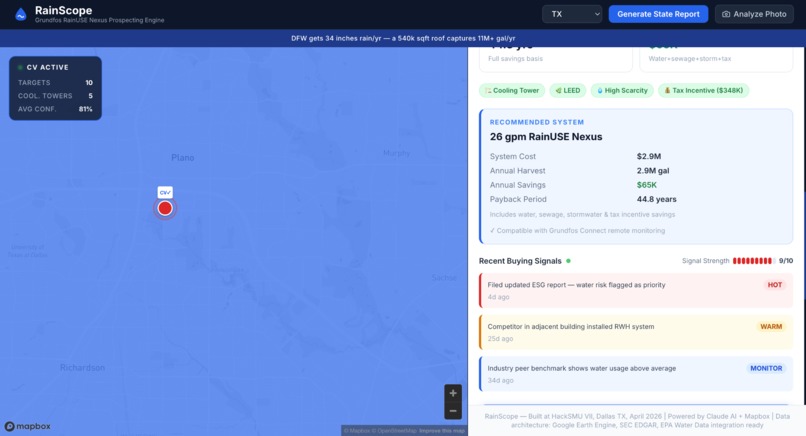
Task: Click the CV ACTIVE status indicator
Action: [43, 67]
